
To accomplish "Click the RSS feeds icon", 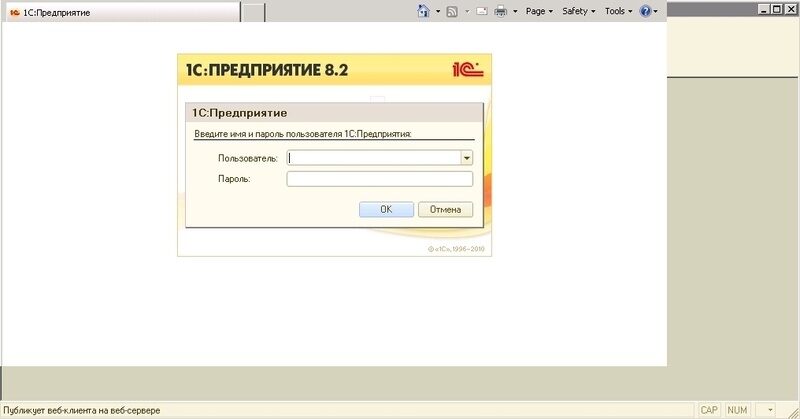I will click(452, 11).
